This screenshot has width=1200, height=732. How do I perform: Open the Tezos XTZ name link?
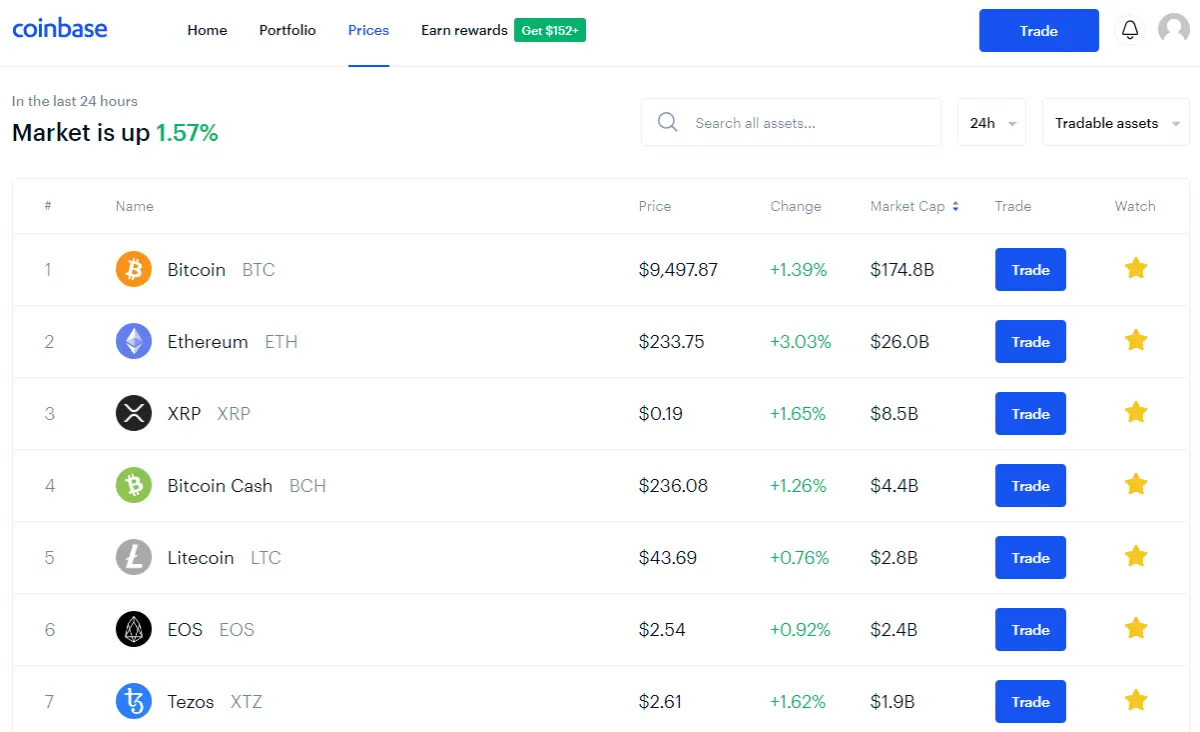(x=215, y=702)
